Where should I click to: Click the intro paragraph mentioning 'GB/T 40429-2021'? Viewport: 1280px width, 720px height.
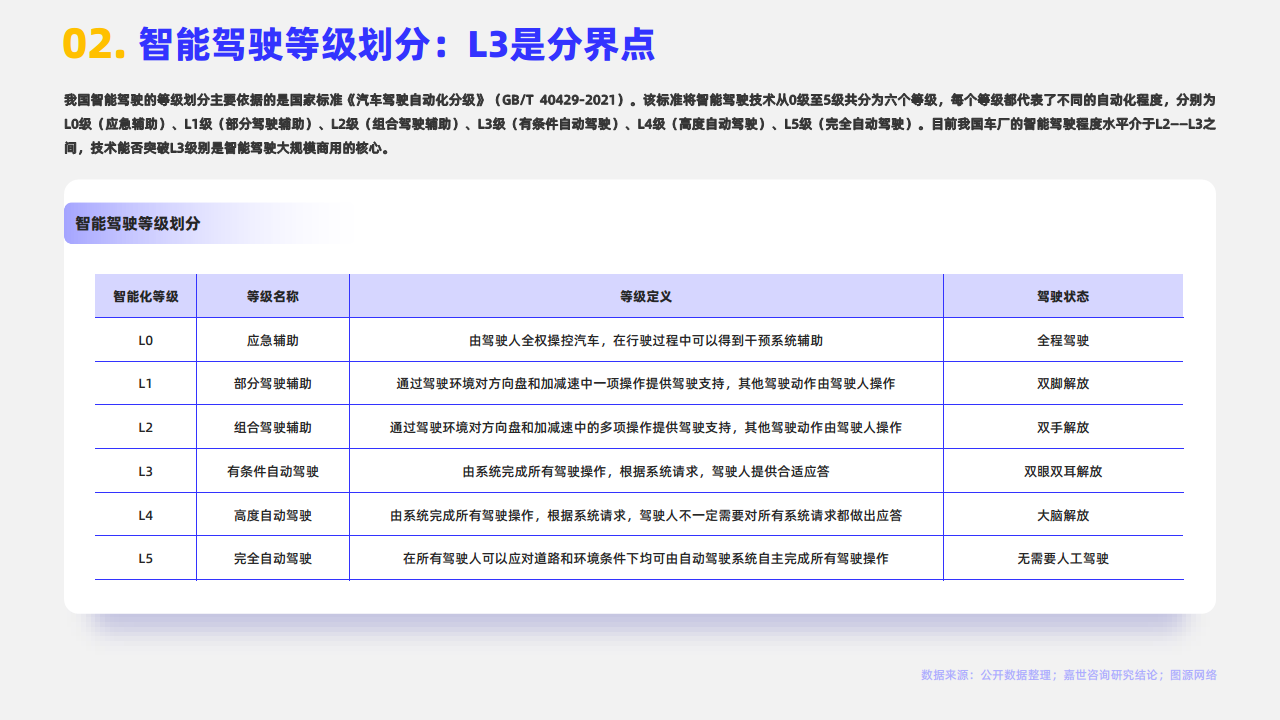pyautogui.click(x=639, y=124)
